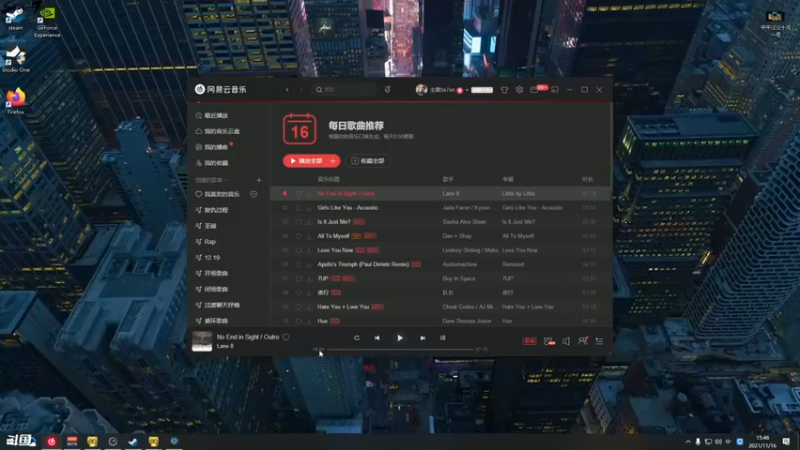Open NetEase Music taskbar icon
Screen dimensions: 800x450
tap(52, 441)
